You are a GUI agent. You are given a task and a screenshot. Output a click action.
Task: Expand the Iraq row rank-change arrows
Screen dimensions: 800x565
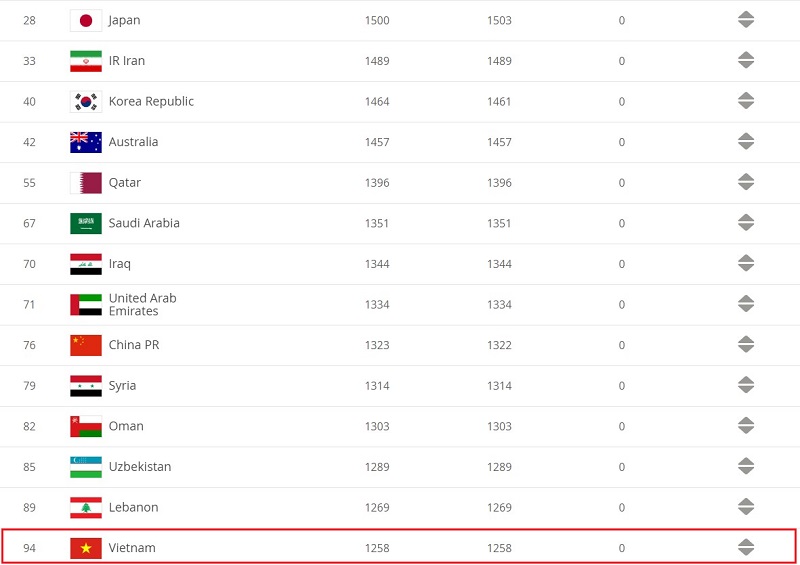point(746,263)
